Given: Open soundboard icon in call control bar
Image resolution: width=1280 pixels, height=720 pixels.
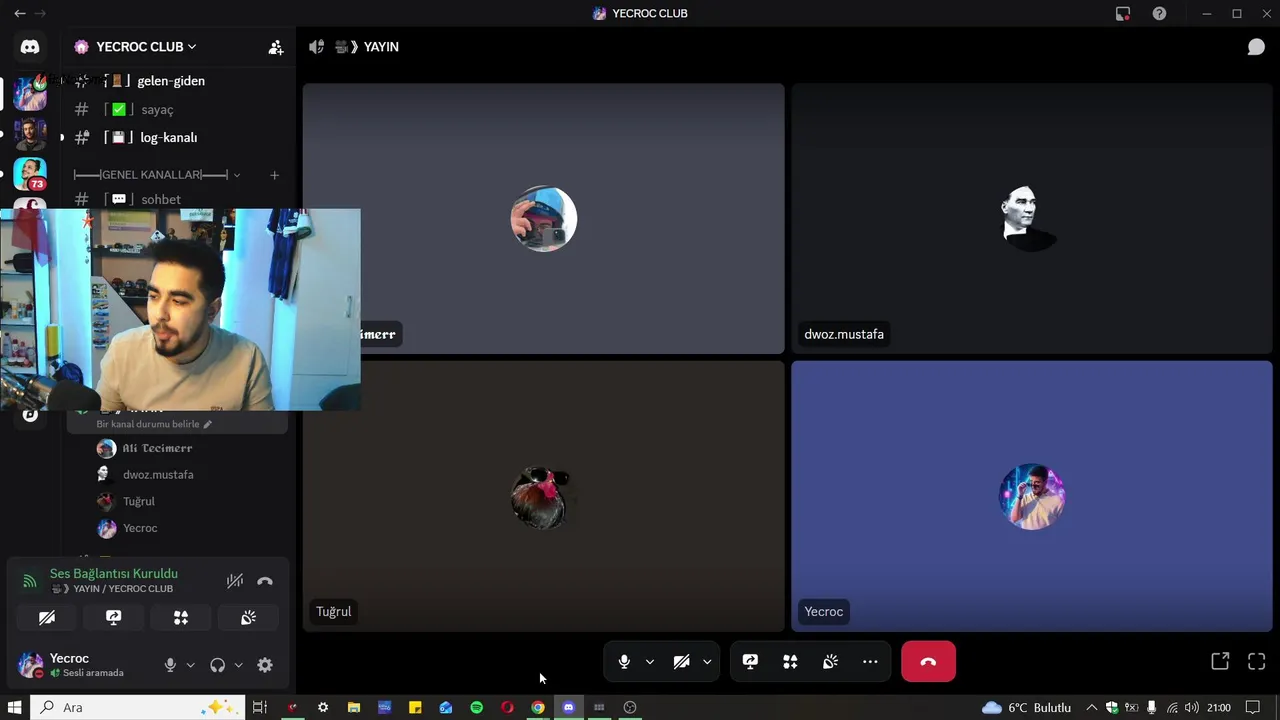Looking at the screenshot, I should pos(830,662).
